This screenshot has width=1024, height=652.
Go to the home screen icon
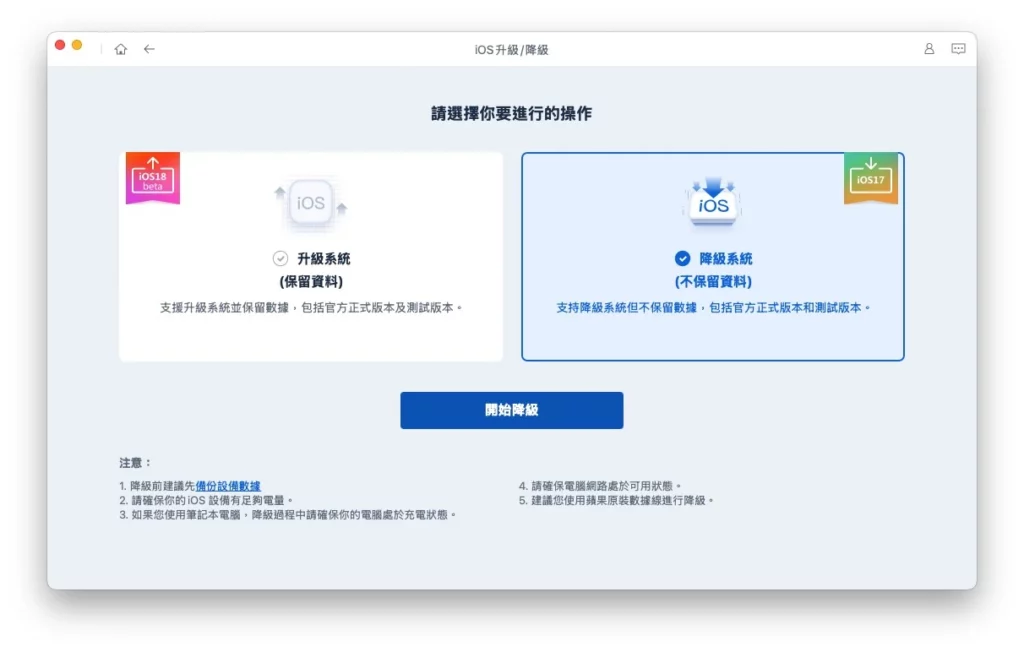[x=121, y=49]
